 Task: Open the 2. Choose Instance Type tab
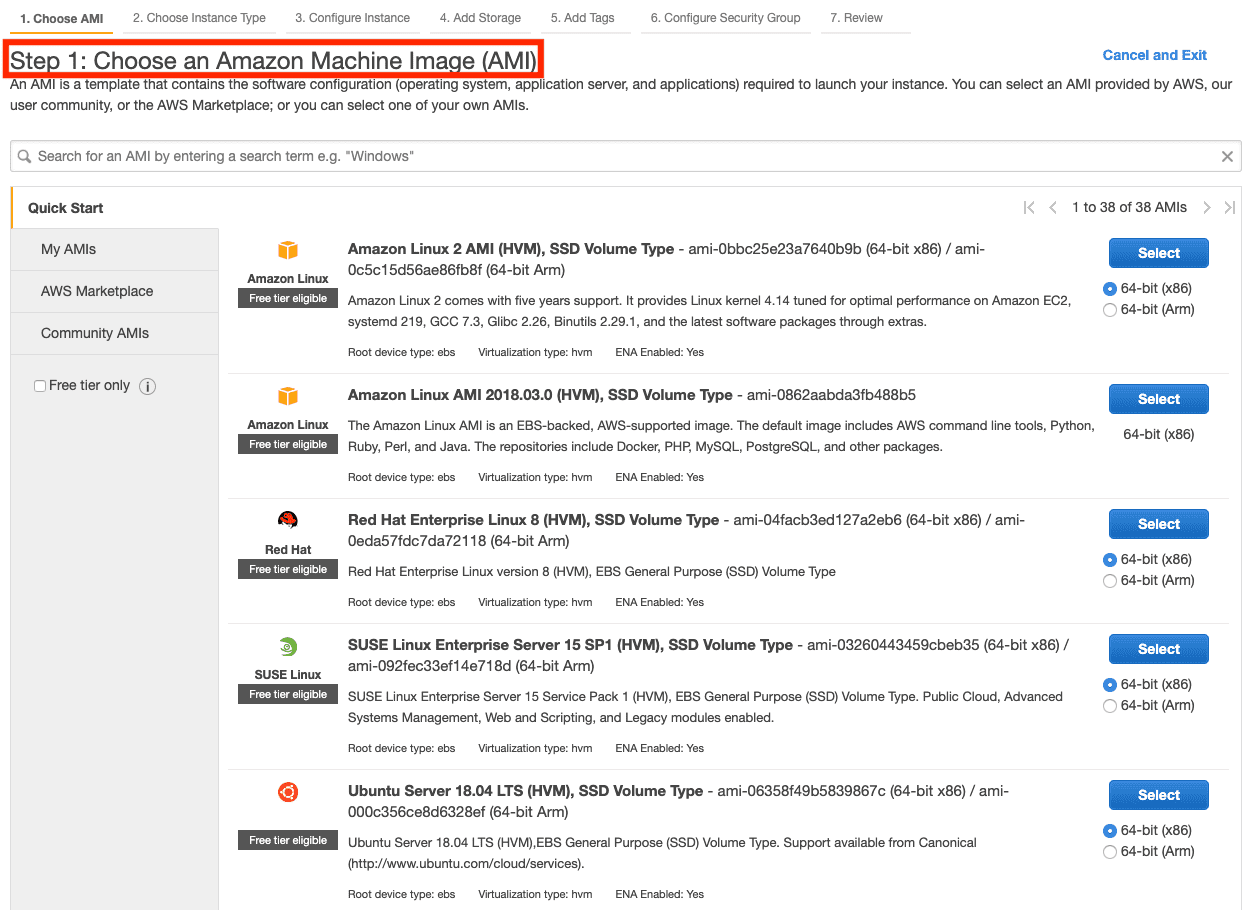[x=199, y=18]
